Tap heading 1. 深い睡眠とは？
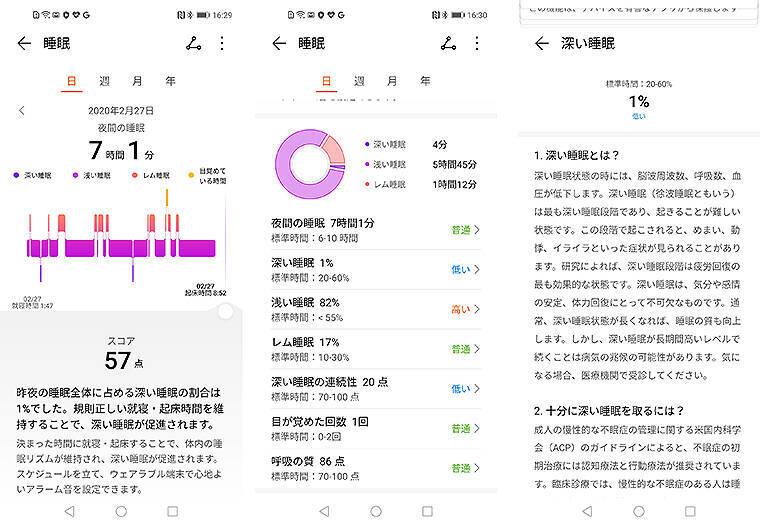The image size is (760, 525). click(577, 155)
